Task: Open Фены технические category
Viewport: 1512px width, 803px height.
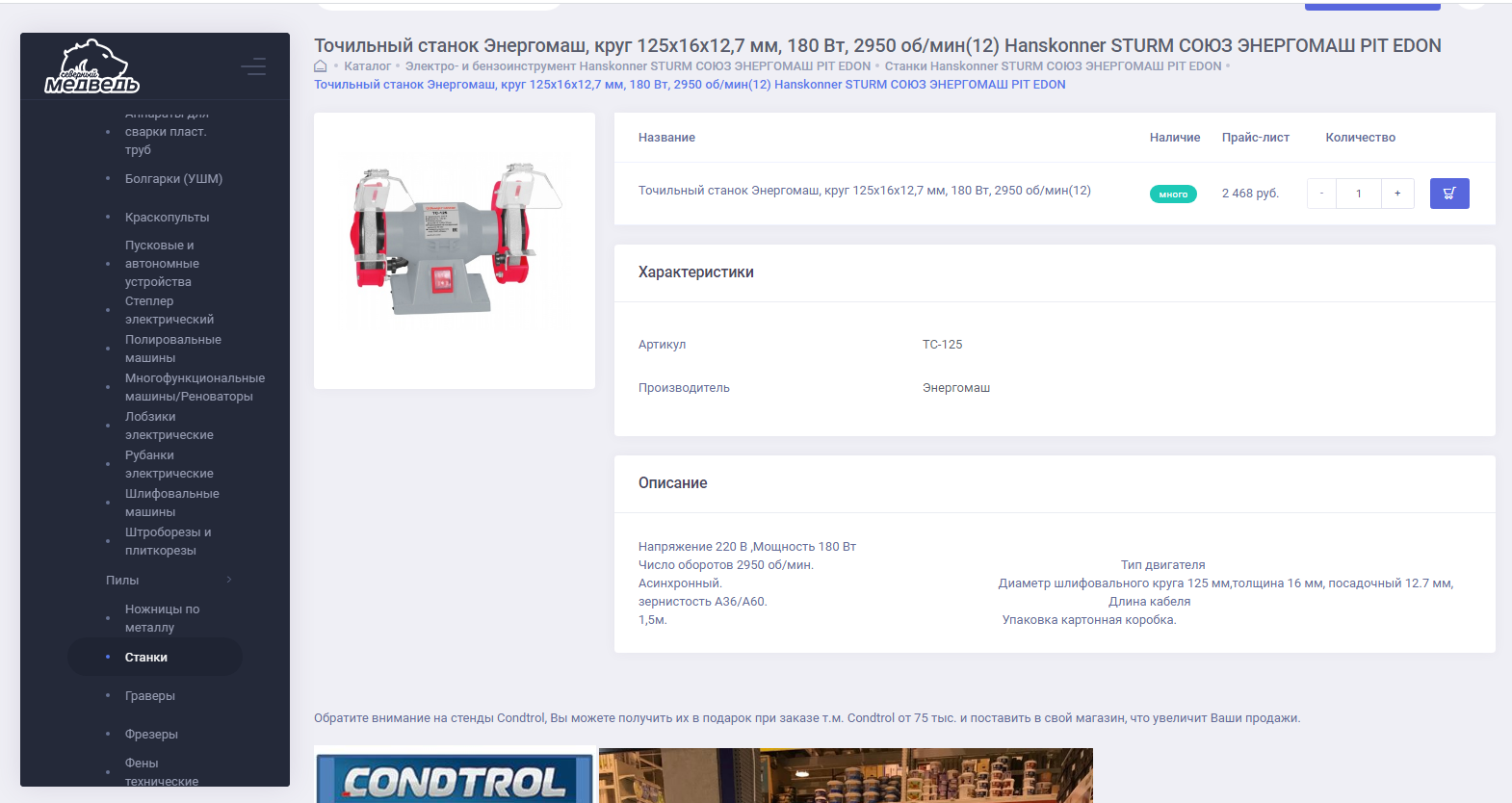Action: [162, 772]
